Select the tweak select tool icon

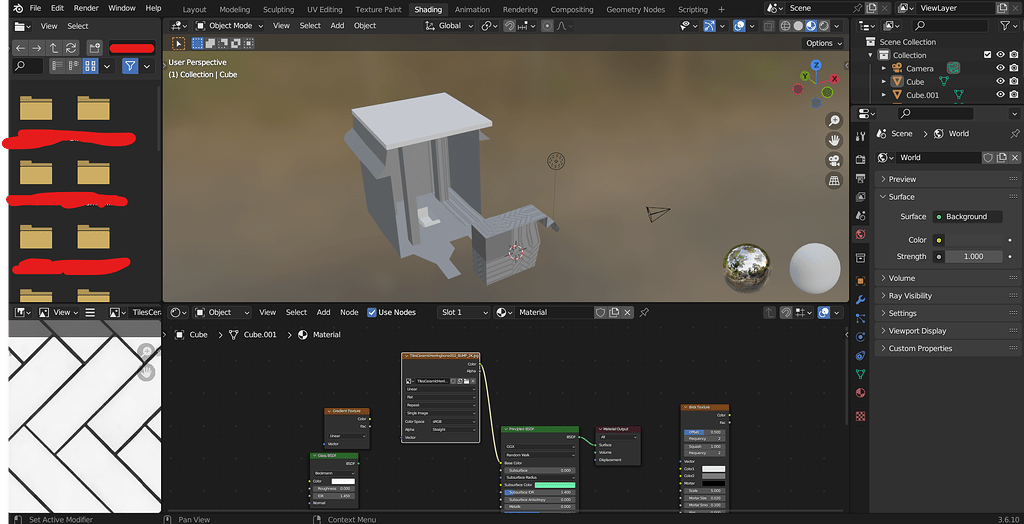[x=178, y=43]
